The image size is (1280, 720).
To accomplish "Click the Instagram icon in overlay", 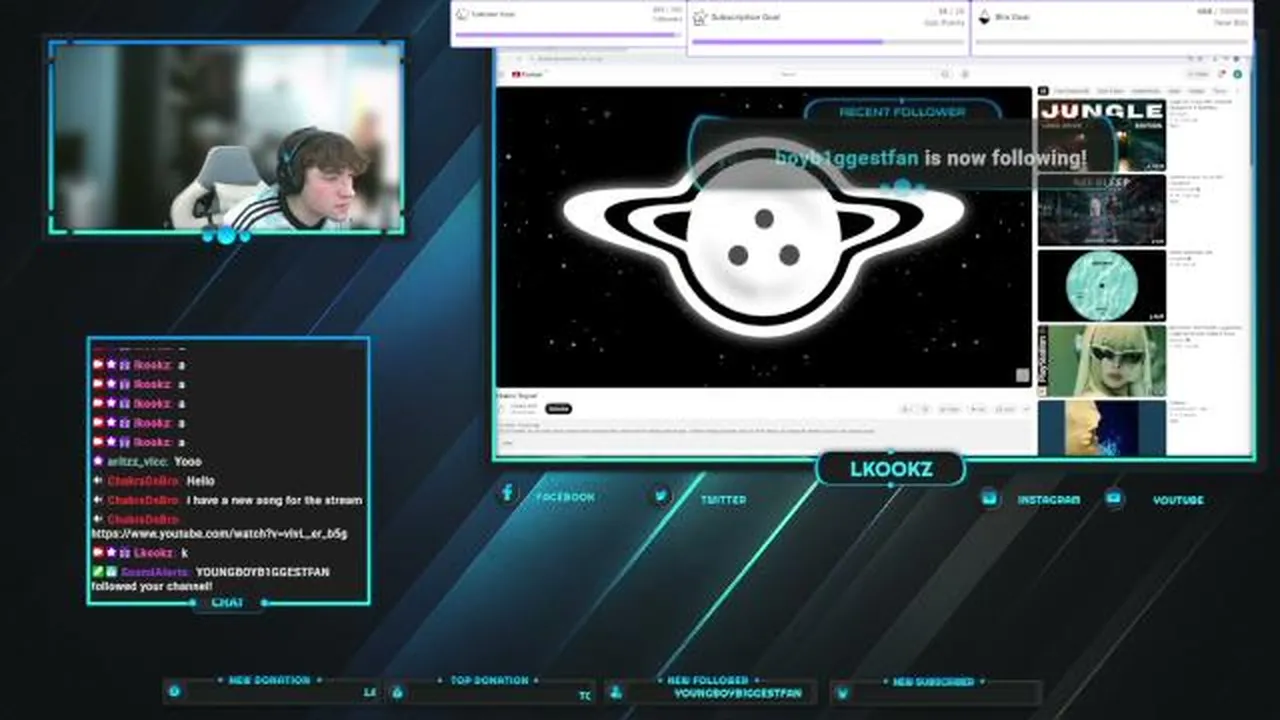I will (990, 497).
